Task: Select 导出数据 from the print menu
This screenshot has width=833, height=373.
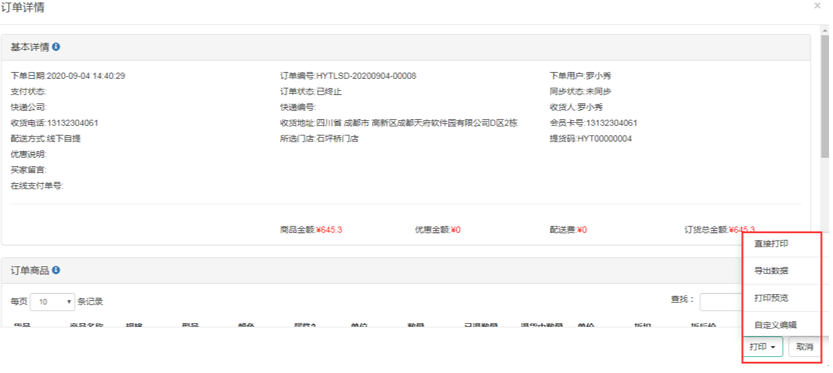Action: [x=771, y=270]
